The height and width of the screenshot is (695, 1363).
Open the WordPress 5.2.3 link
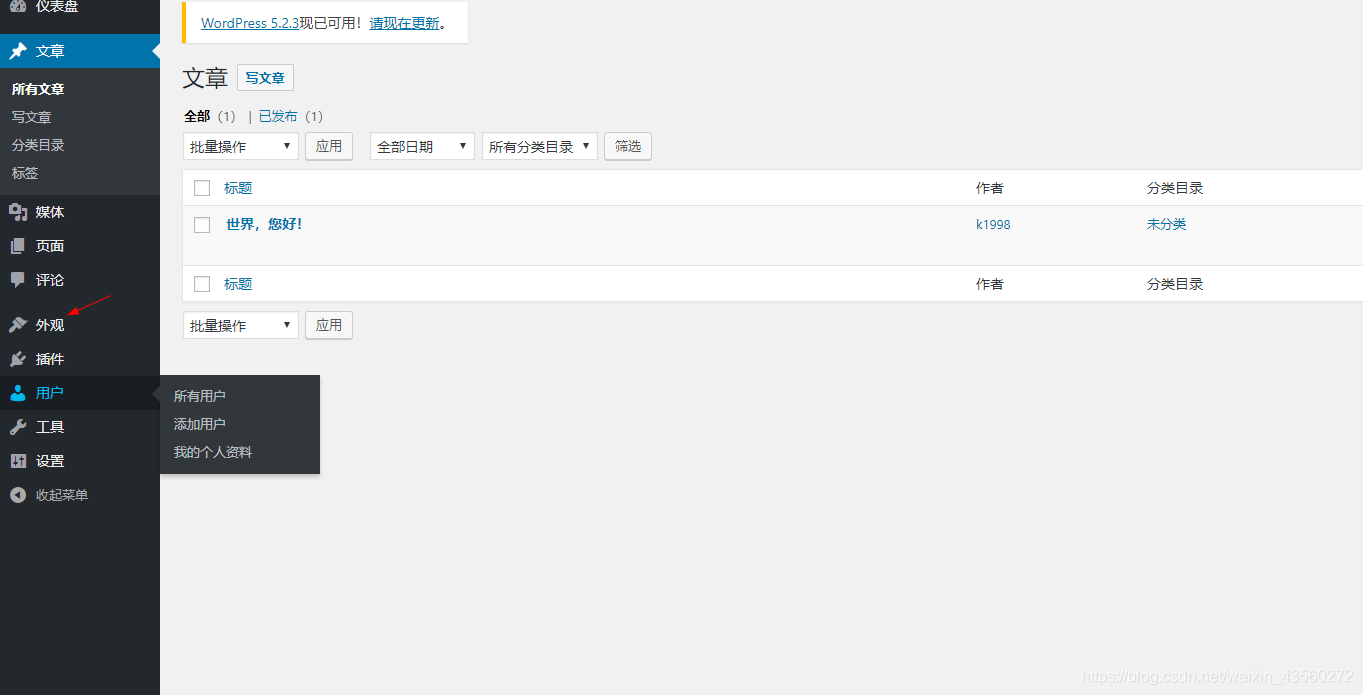(x=250, y=23)
